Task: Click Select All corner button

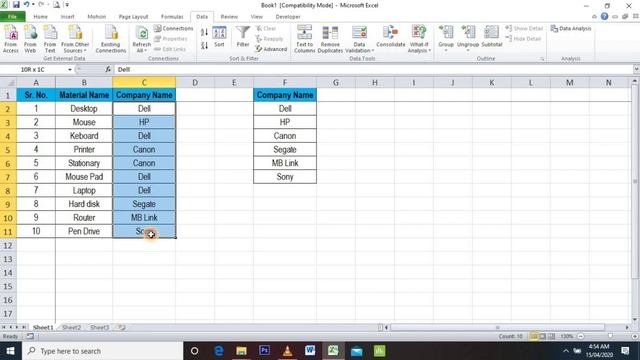Action: 8,82
